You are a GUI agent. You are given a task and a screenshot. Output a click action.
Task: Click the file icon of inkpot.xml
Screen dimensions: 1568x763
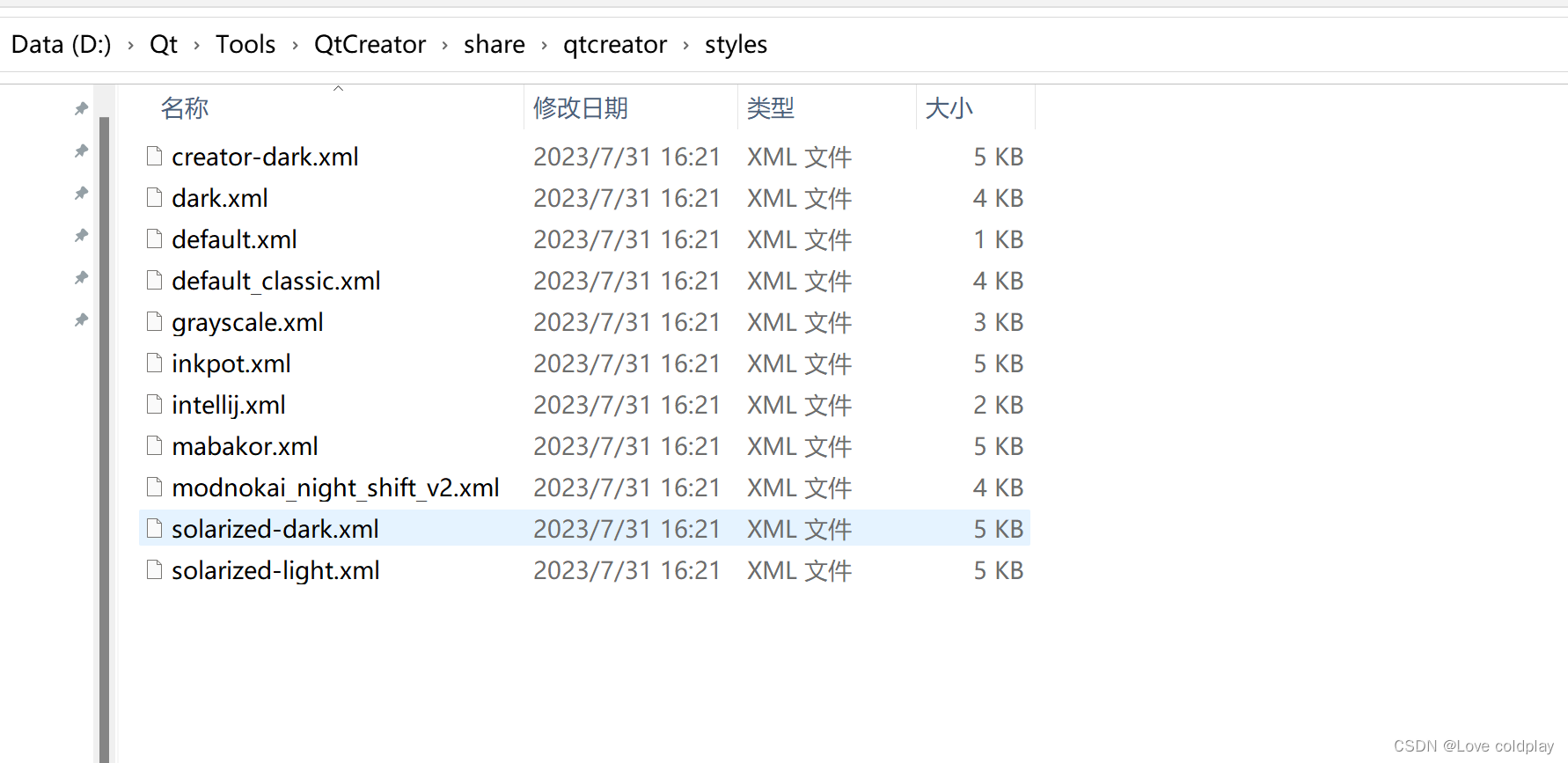click(x=154, y=363)
